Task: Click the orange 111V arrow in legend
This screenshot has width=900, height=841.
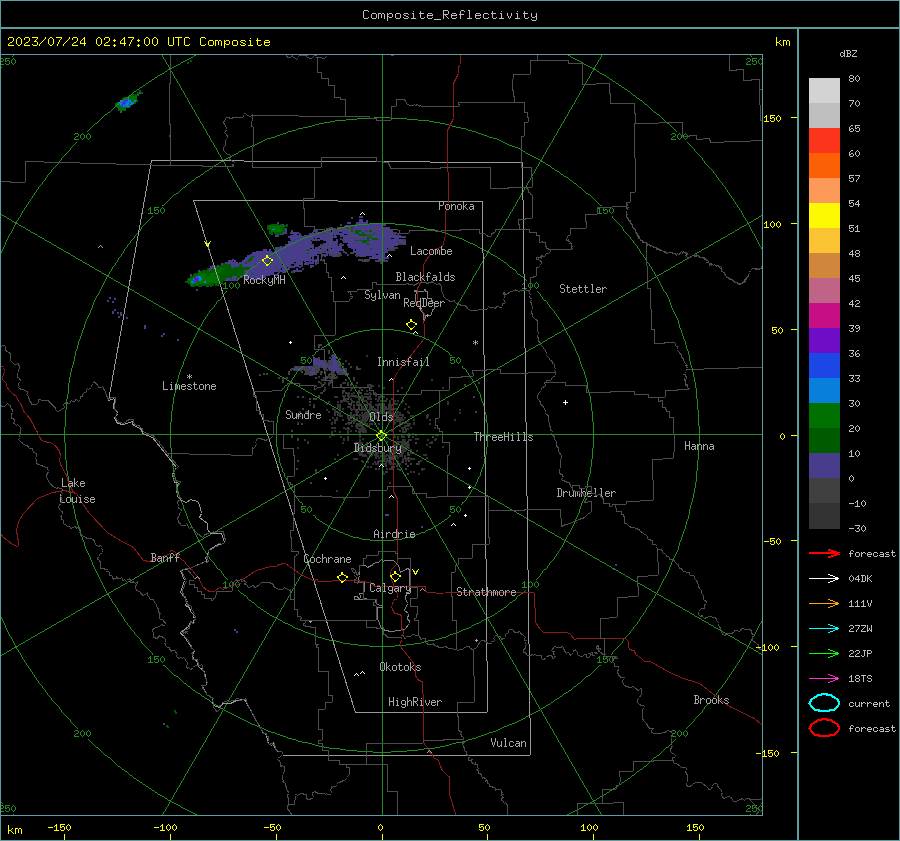Action: click(x=824, y=603)
